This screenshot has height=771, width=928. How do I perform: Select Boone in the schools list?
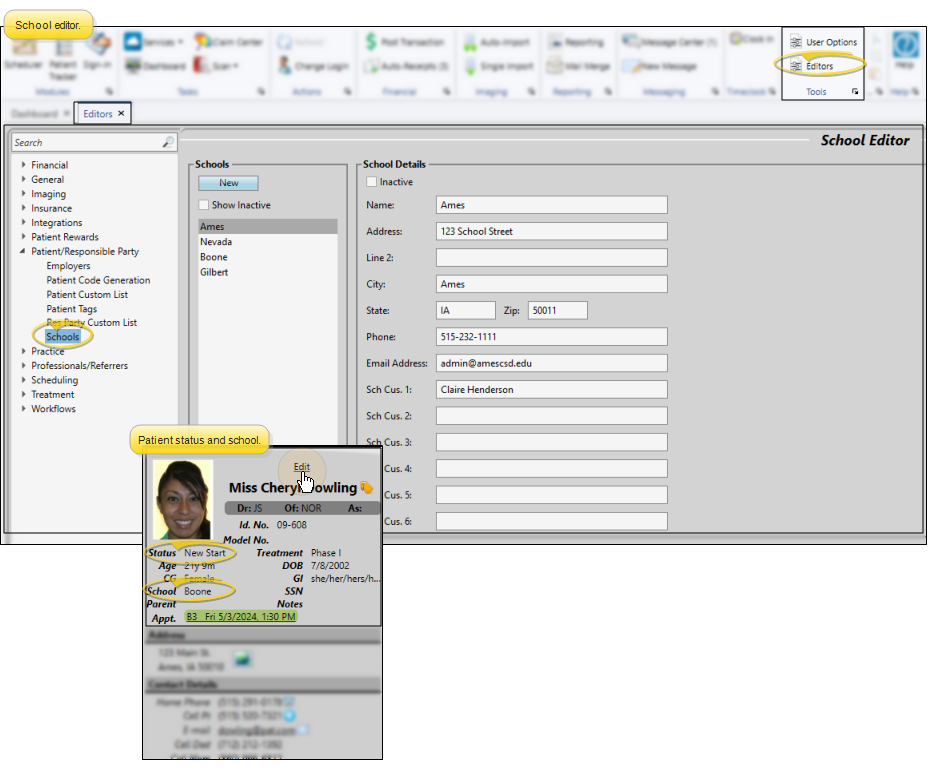(x=213, y=257)
